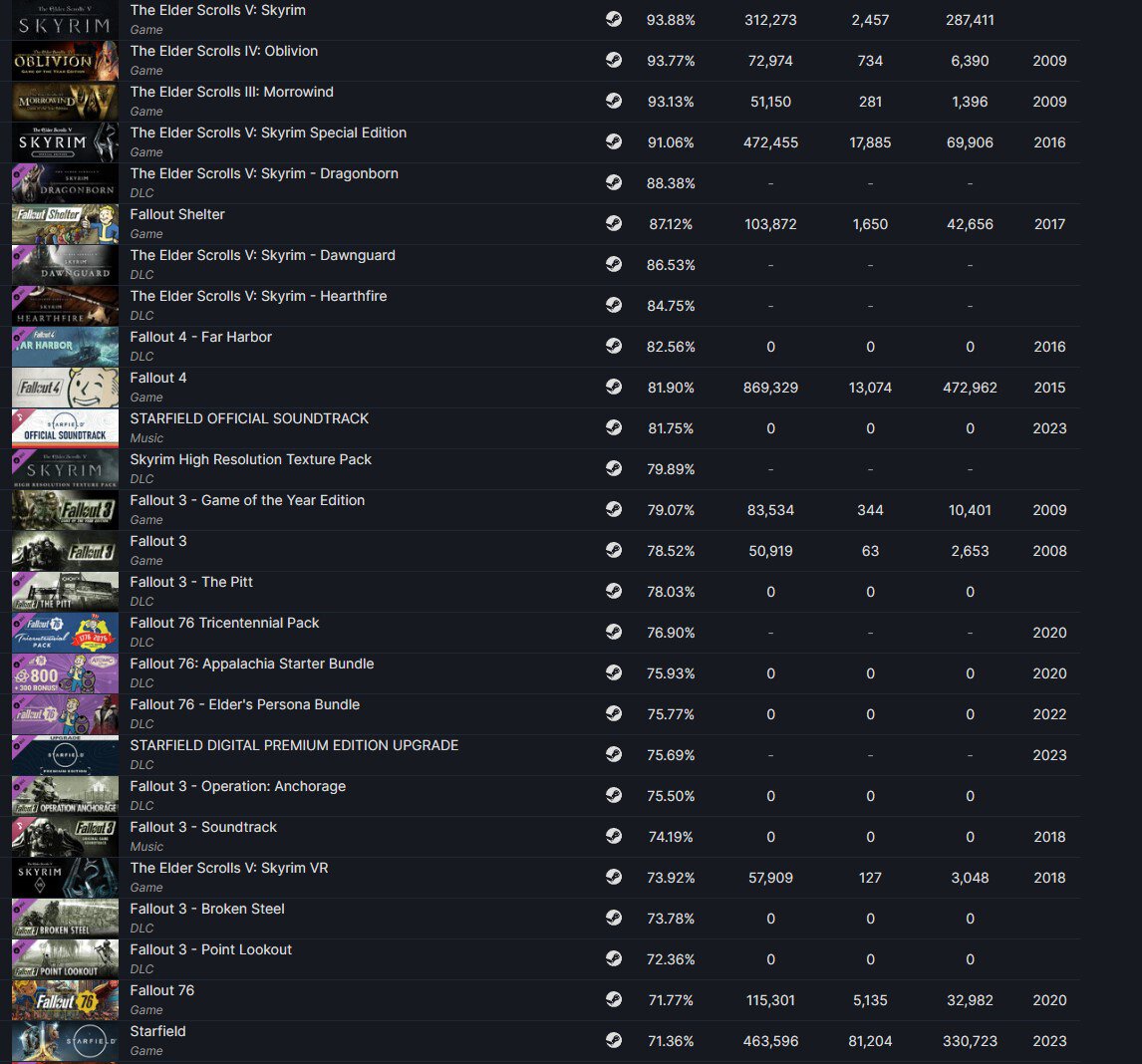This screenshot has height=1064, width=1142.
Task: Click Steam icon in Skyrim VR row
Action: pyautogui.click(x=613, y=877)
